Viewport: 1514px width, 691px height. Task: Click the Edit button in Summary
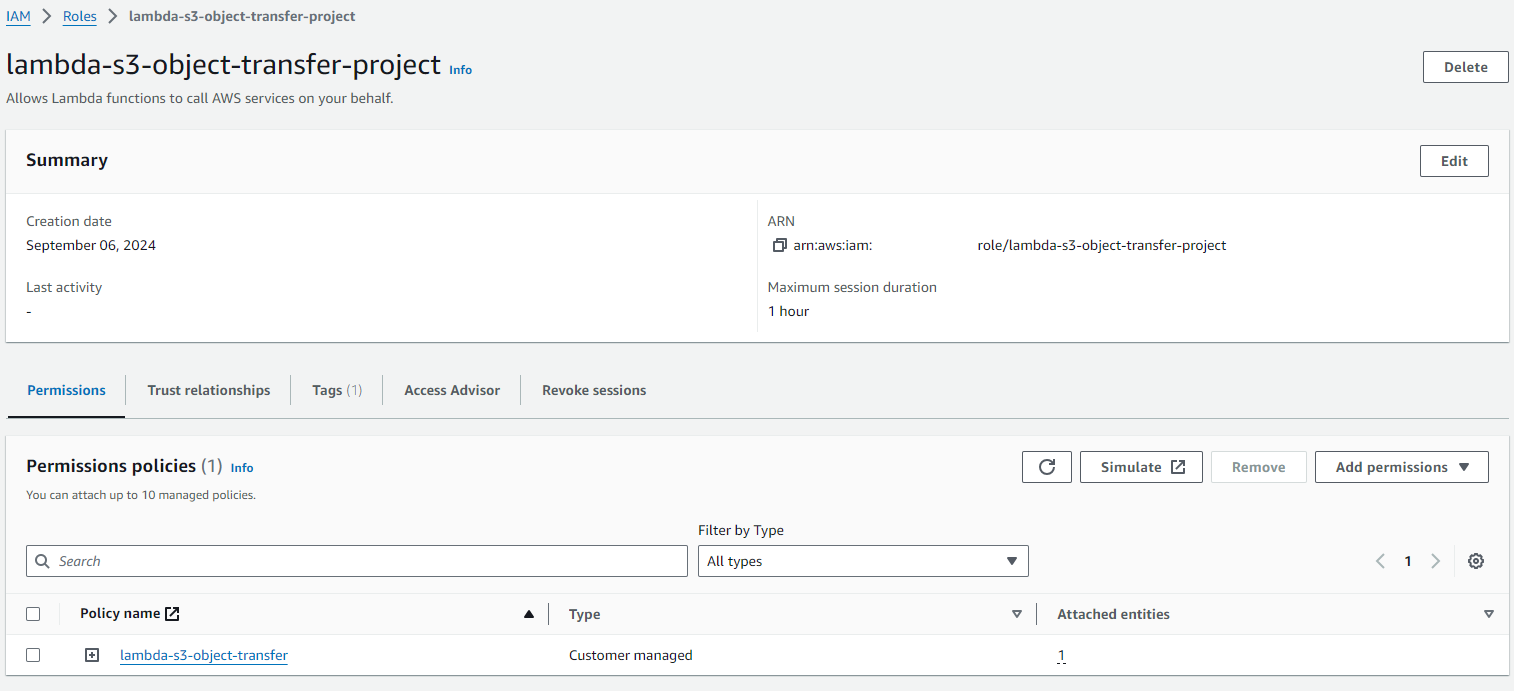pos(1454,161)
